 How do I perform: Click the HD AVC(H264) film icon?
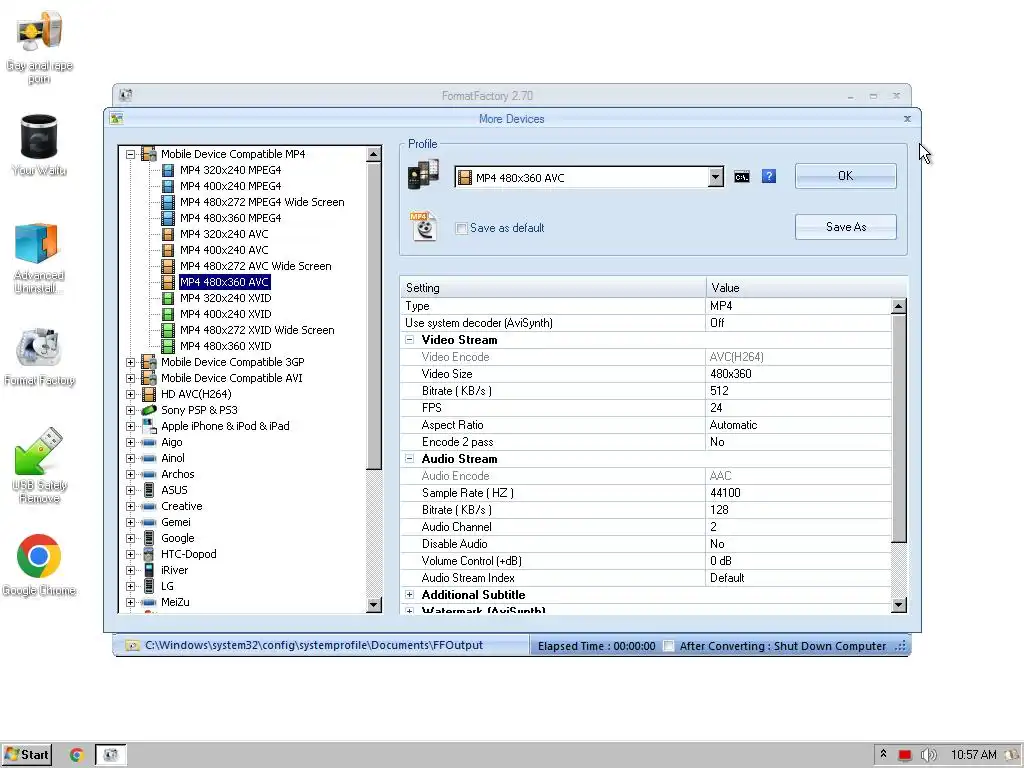[x=149, y=394]
